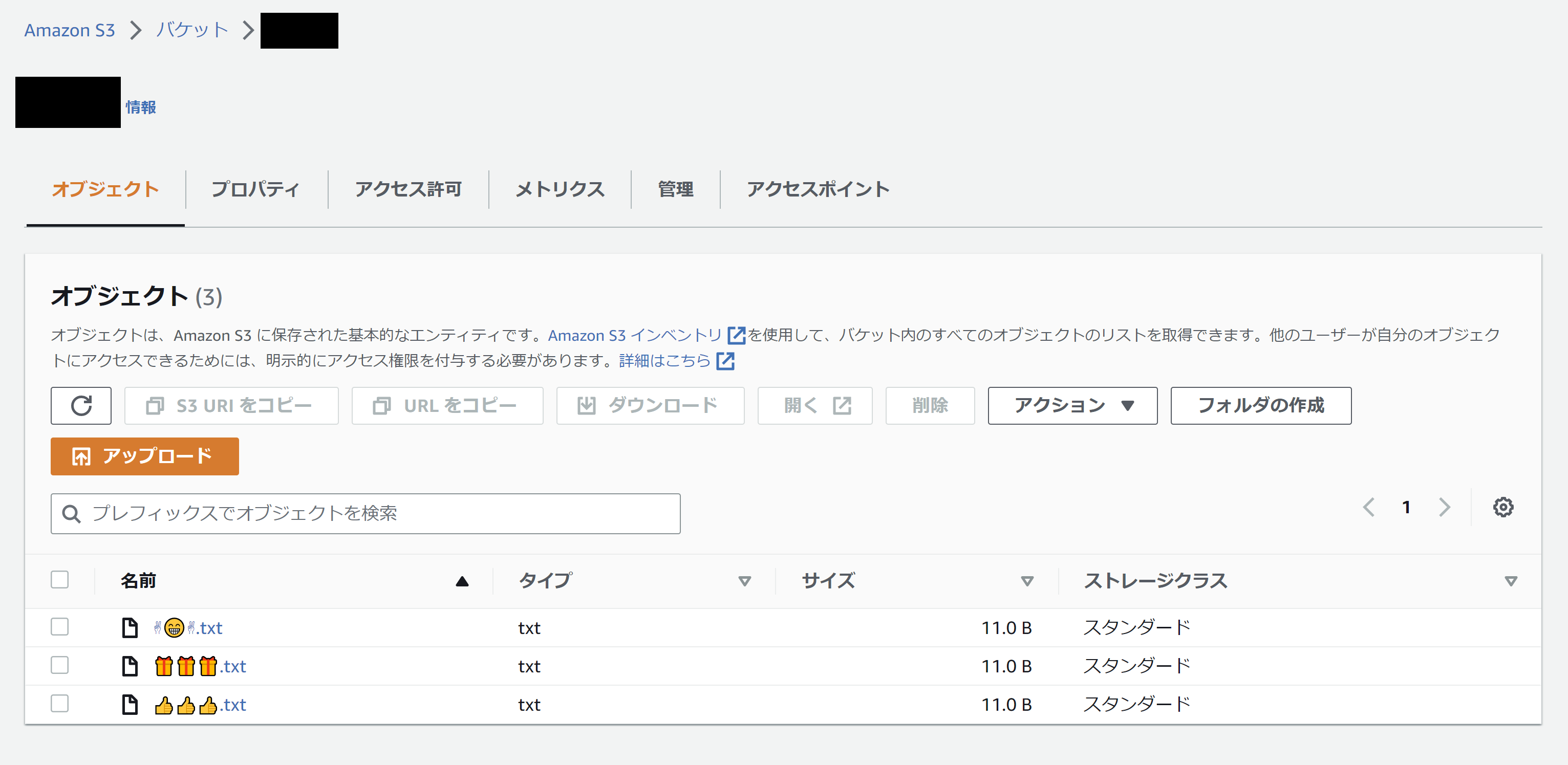Click the file icon next to thumbs-up .txt
Viewport: 1568px width, 765px height.
130,704
